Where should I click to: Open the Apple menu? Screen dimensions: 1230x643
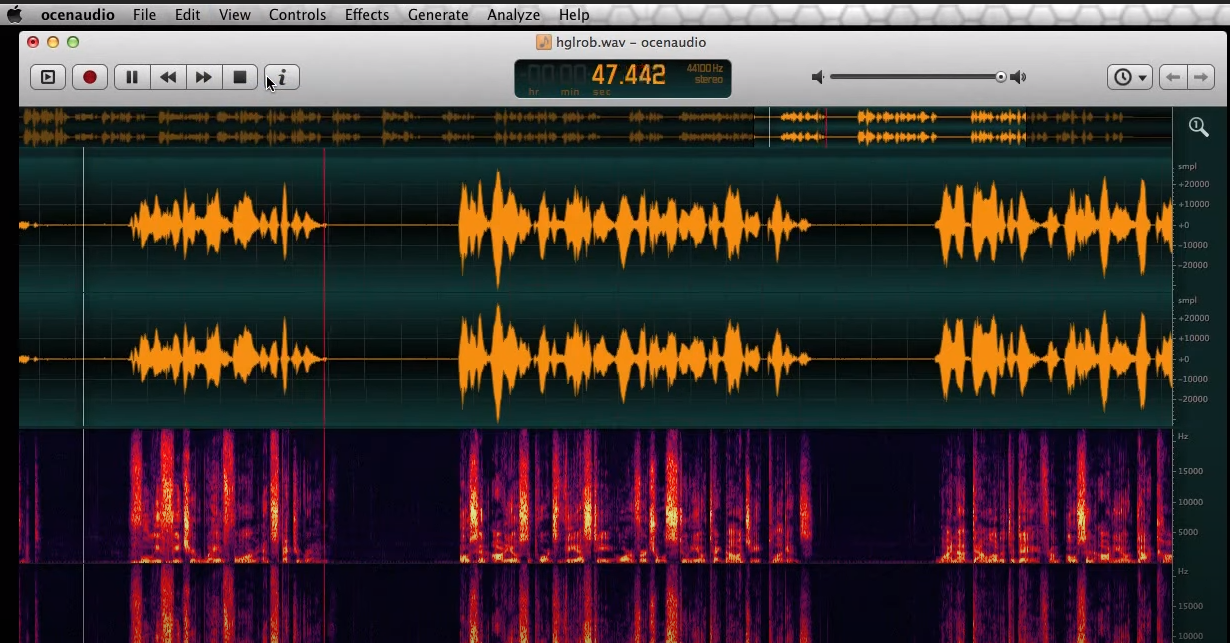[x=15, y=15]
